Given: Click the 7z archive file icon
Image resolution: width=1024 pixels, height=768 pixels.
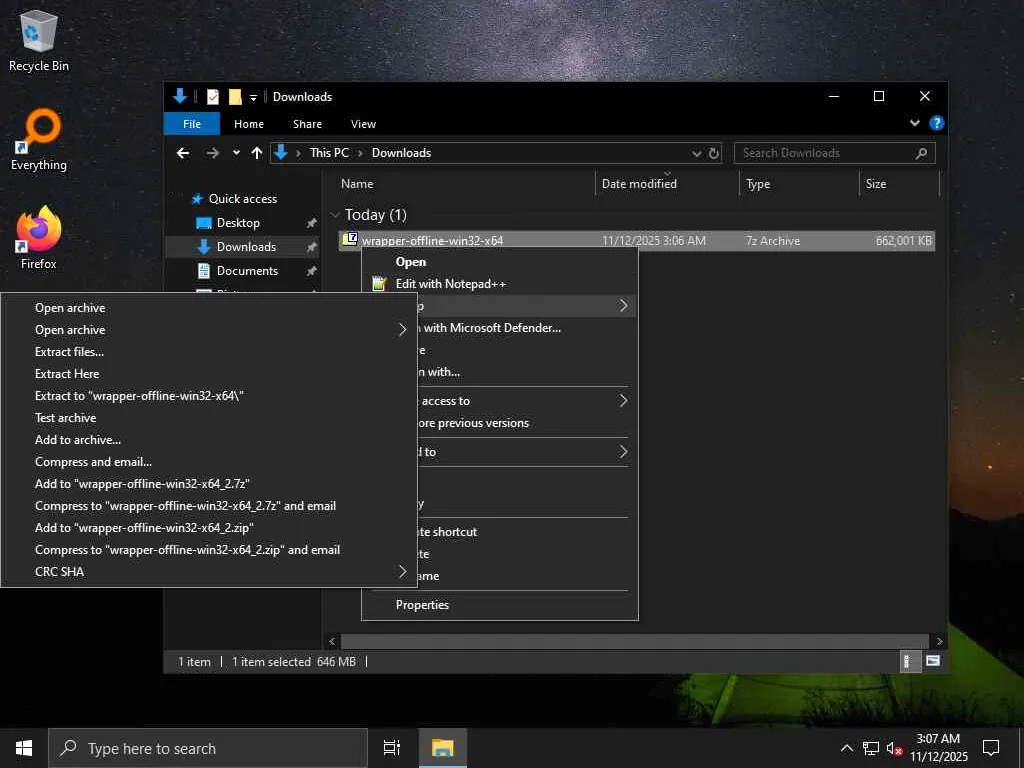Looking at the screenshot, I should (x=350, y=240).
